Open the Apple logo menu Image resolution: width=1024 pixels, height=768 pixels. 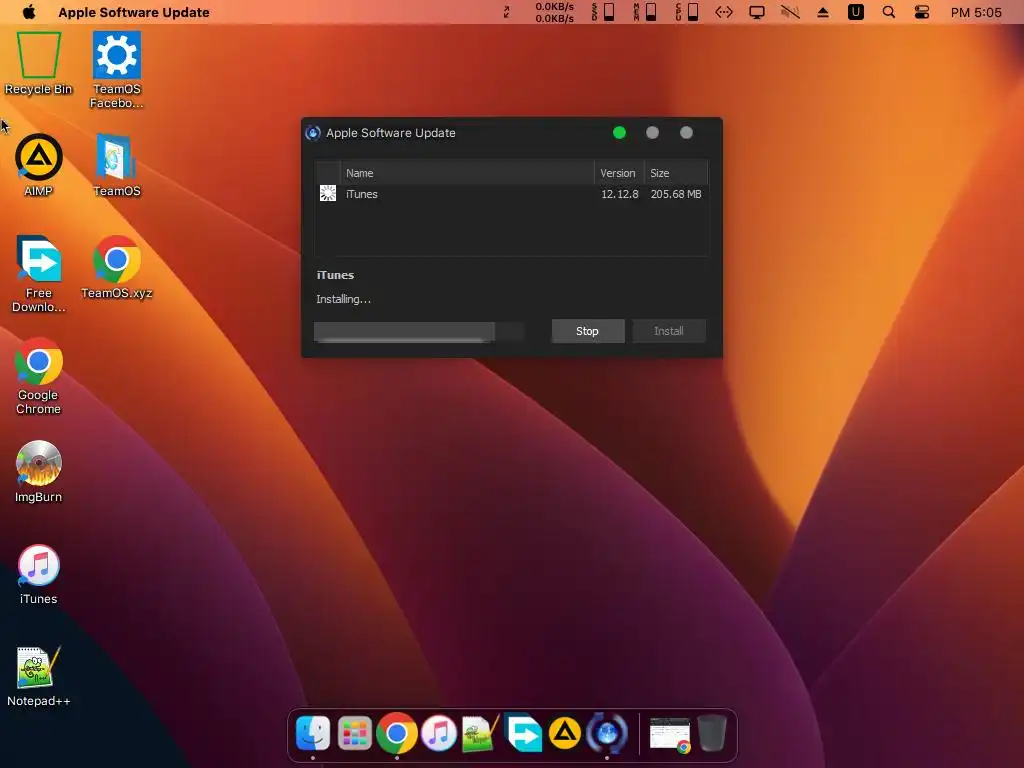click(x=29, y=12)
